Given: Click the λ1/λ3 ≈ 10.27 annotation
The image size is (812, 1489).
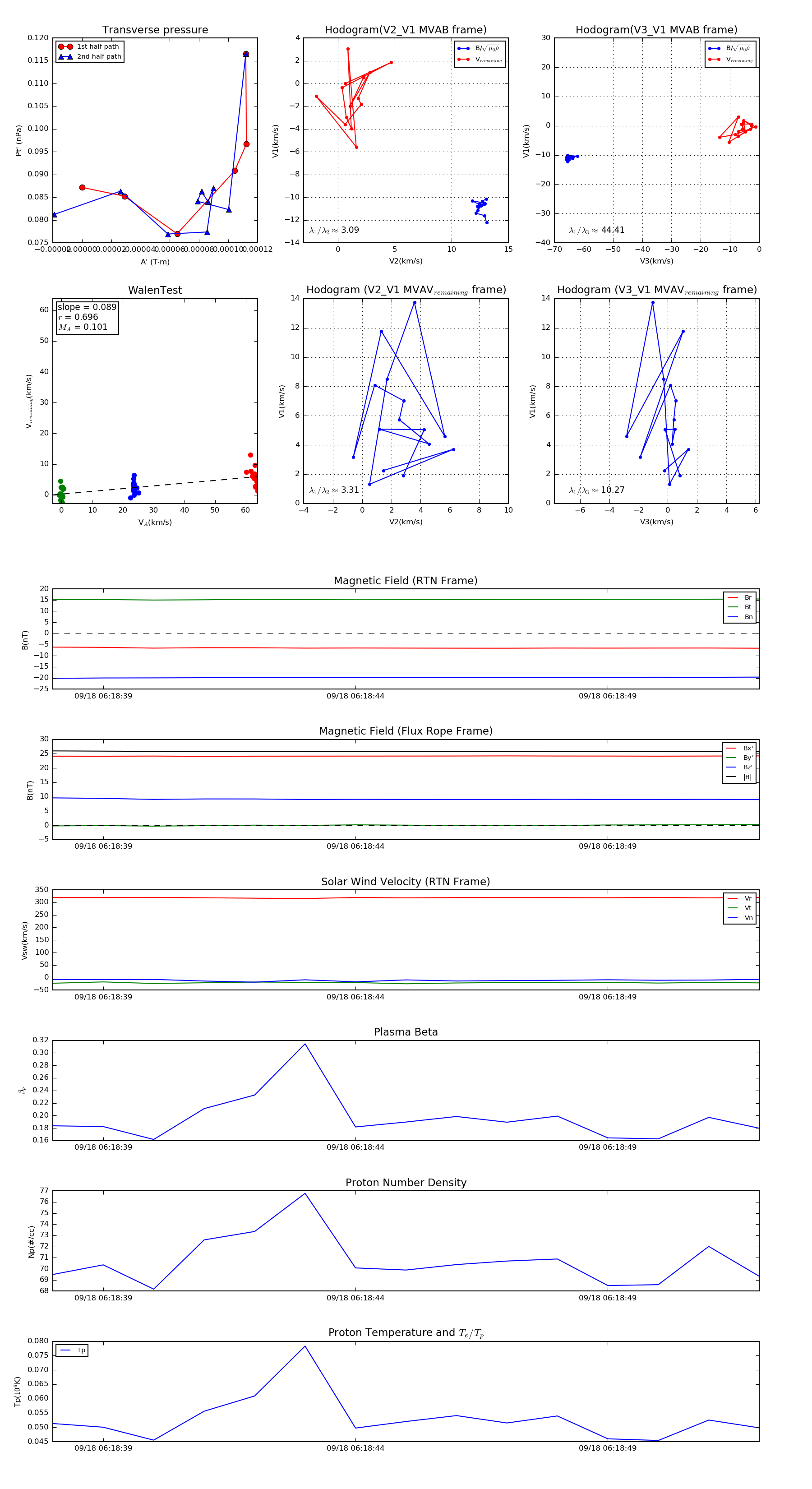Looking at the screenshot, I should pos(596,490).
